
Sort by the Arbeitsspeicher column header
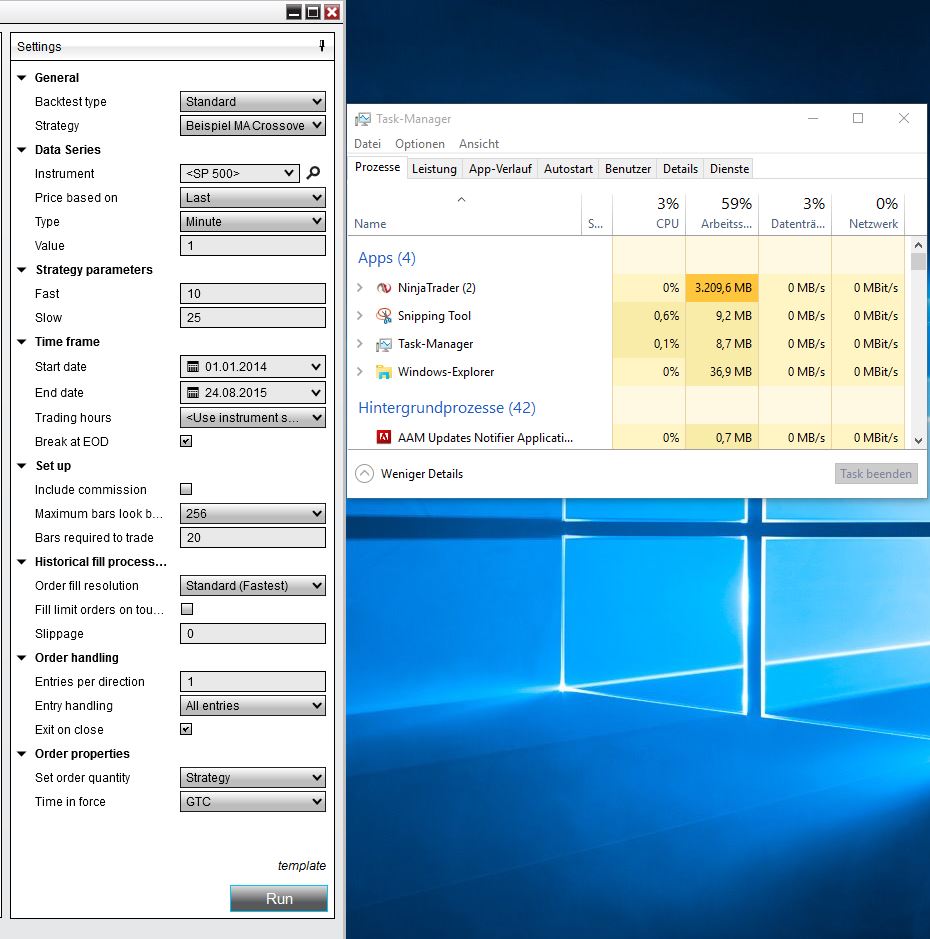coord(722,214)
